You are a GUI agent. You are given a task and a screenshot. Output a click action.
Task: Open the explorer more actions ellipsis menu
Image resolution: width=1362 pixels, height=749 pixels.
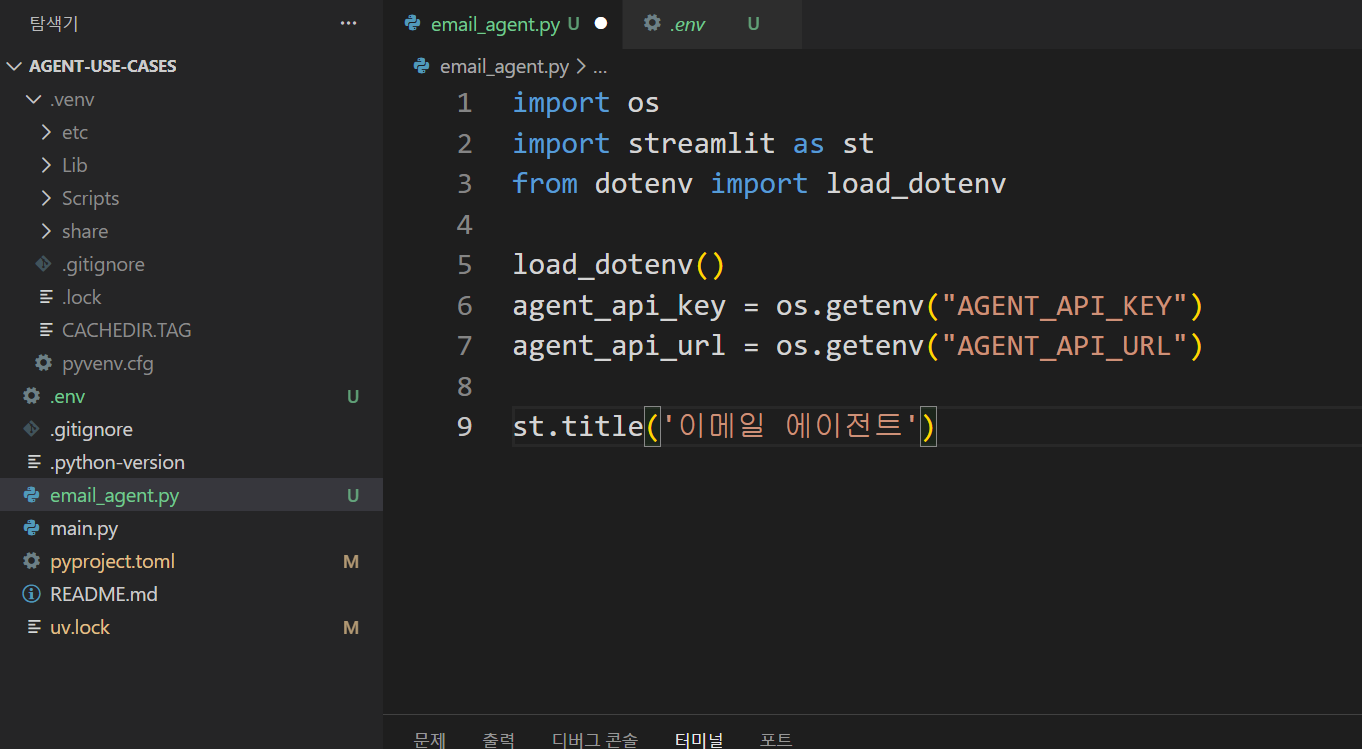click(x=348, y=23)
